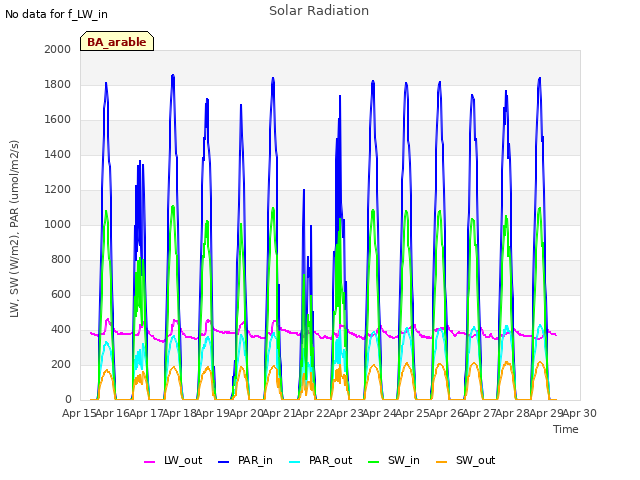
Task: Click the Apr 25 x-axis label
Action: 412,413
